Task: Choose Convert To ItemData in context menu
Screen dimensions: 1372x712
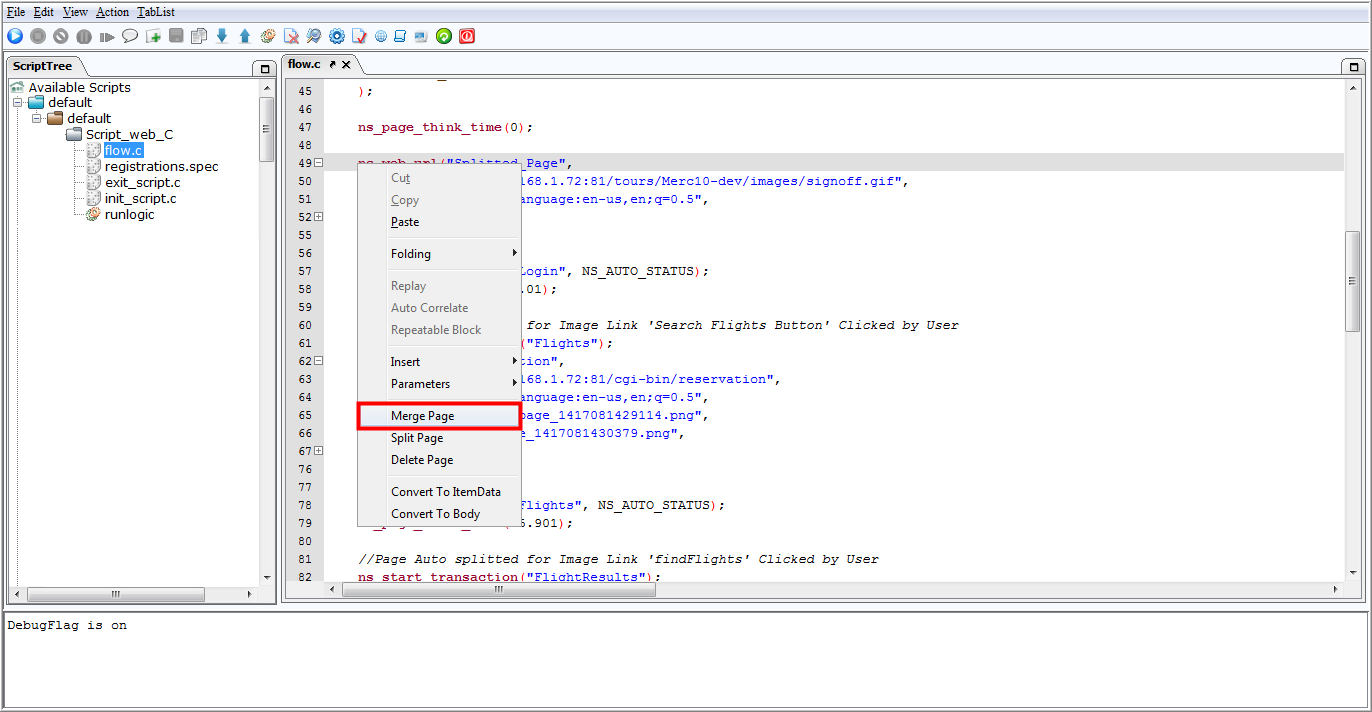Action: 440,492
